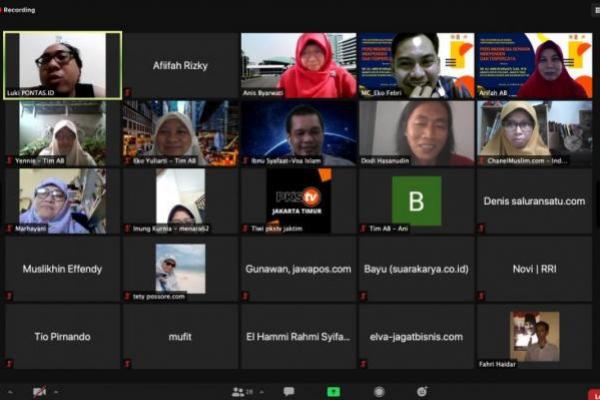Click the green Share Screen icon
Screen dimensions: 600x400
334,392
